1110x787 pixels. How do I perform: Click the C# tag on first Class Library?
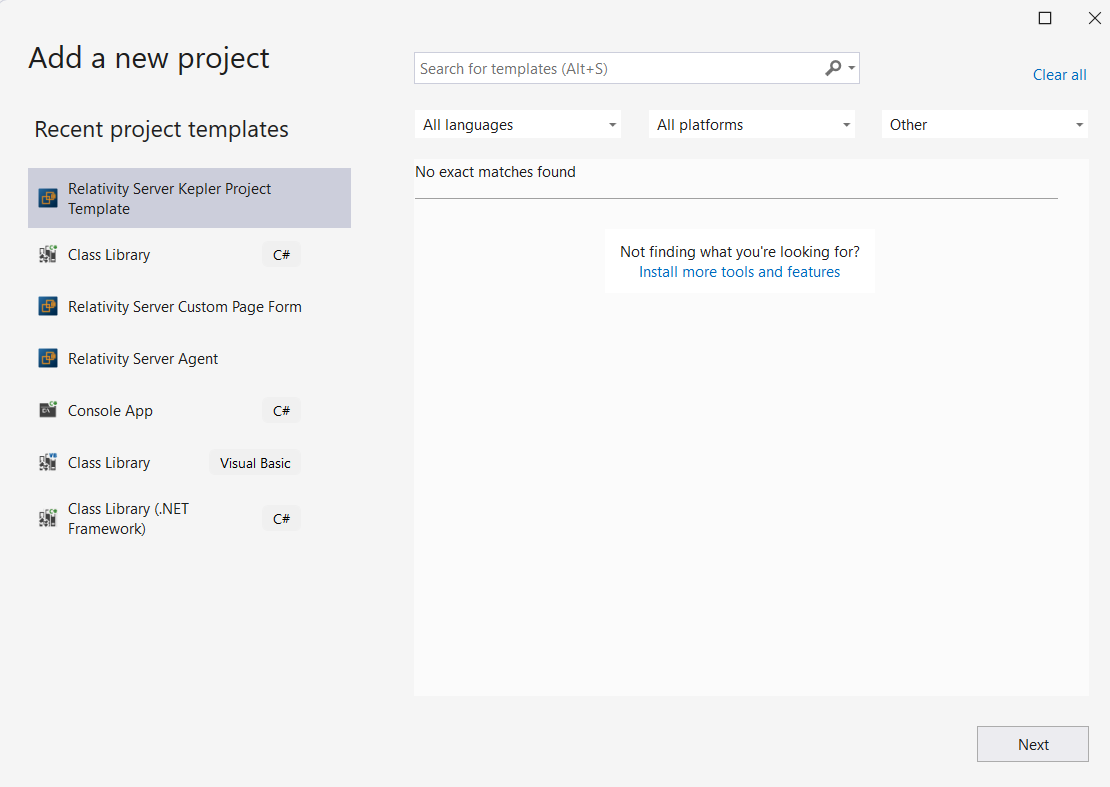click(281, 255)
